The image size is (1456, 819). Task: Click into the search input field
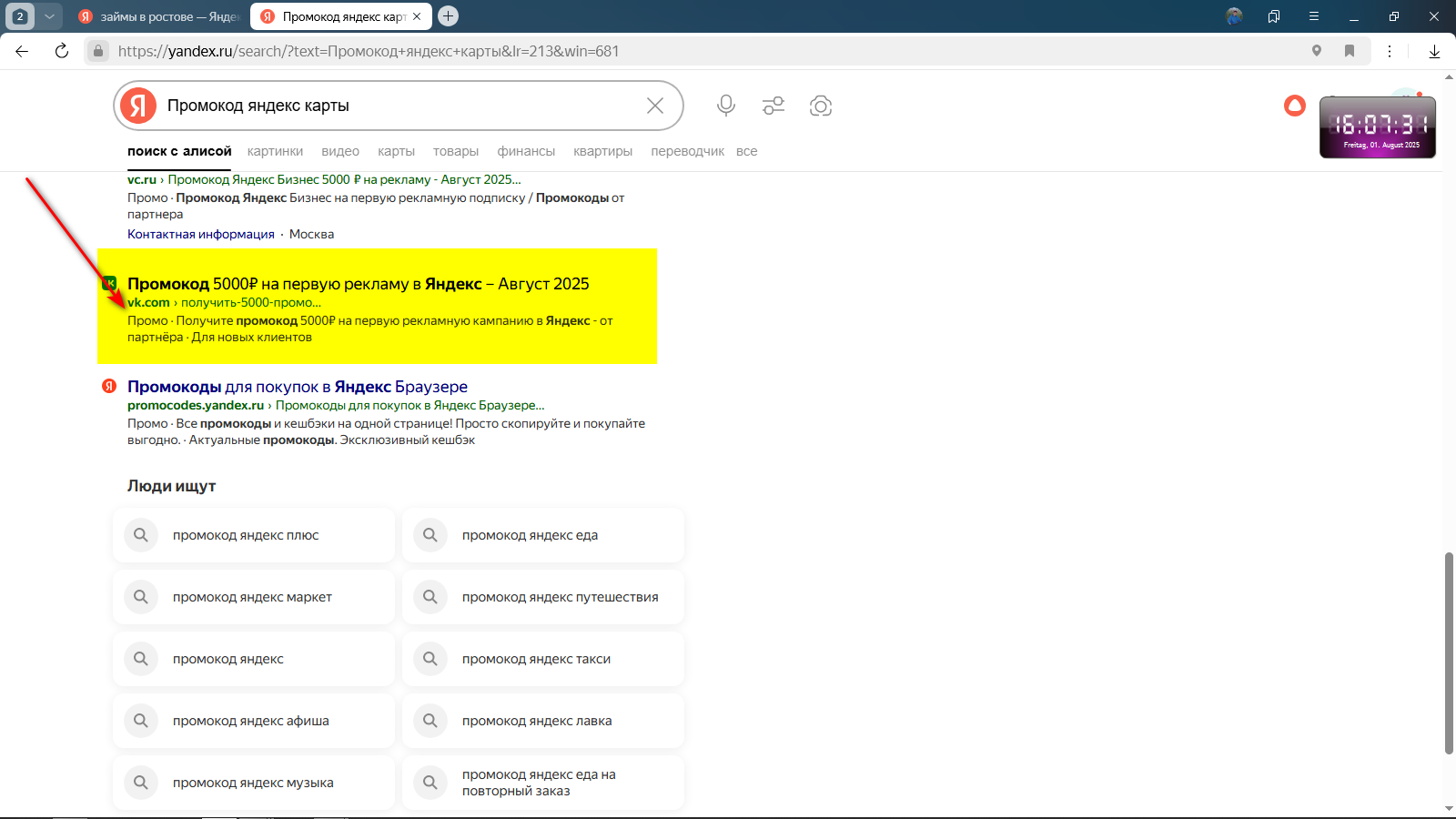point(400,106)
